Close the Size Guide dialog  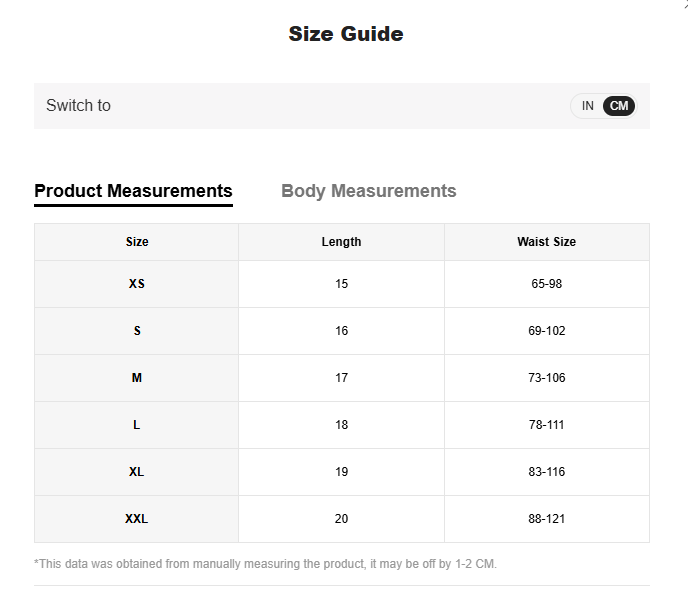[683, 4]
